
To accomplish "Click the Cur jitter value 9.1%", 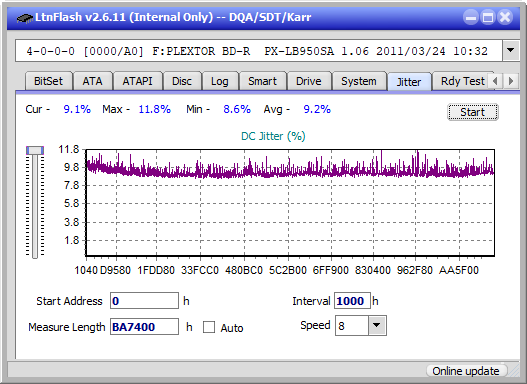I will tap(77, 109).
